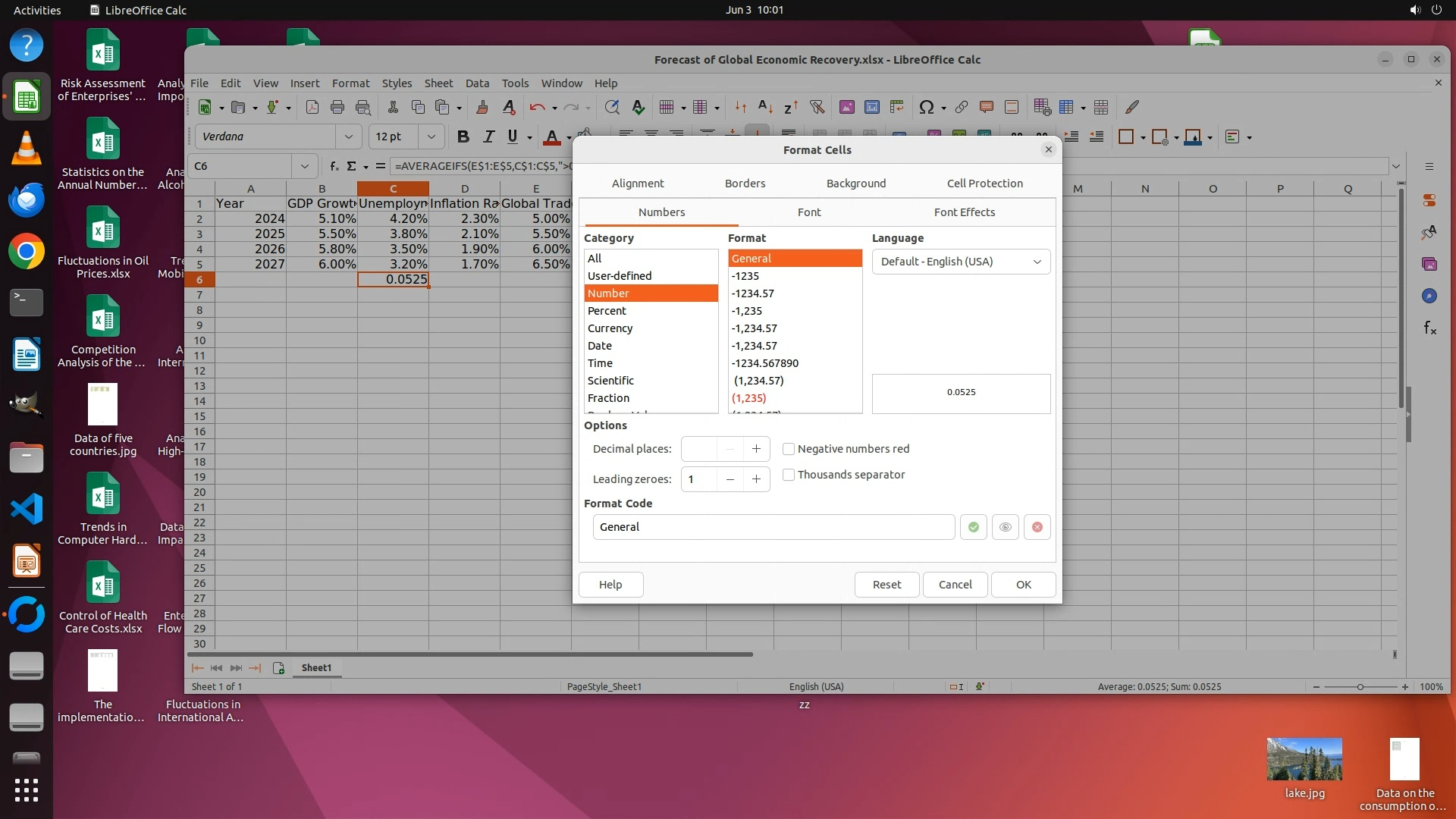Screen dimensions: 1456x819
Task: Increase the Leading zeroes value with plus
Action: pyautogui.click(x=756, y=479)
